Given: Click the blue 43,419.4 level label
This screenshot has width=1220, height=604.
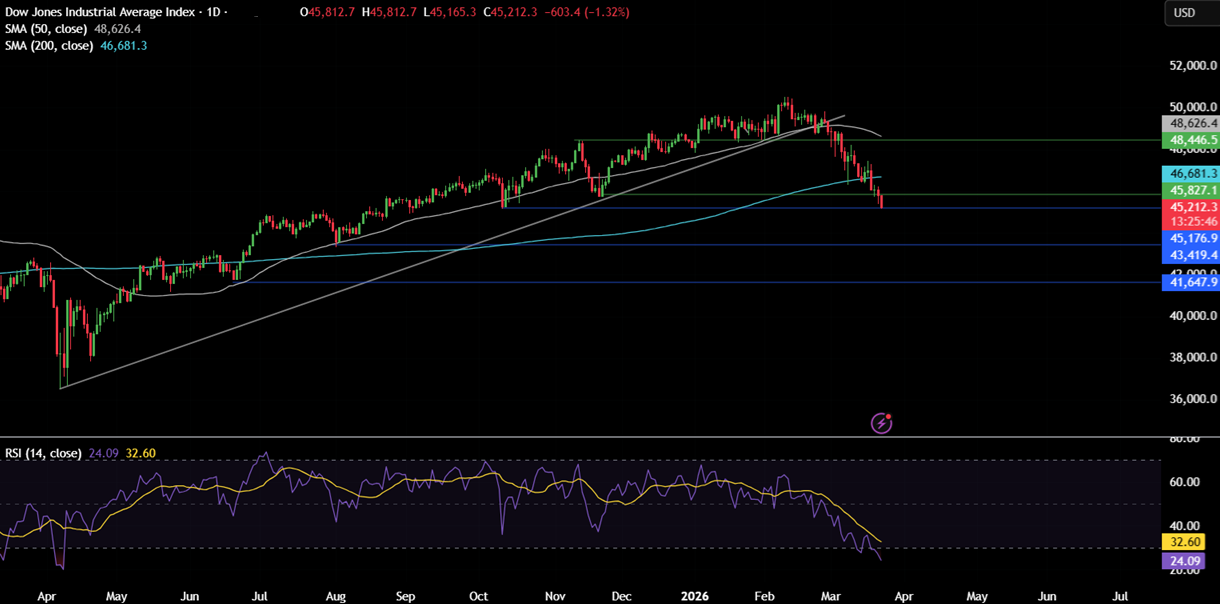Looking at the screenshot, I should 1190,256.
